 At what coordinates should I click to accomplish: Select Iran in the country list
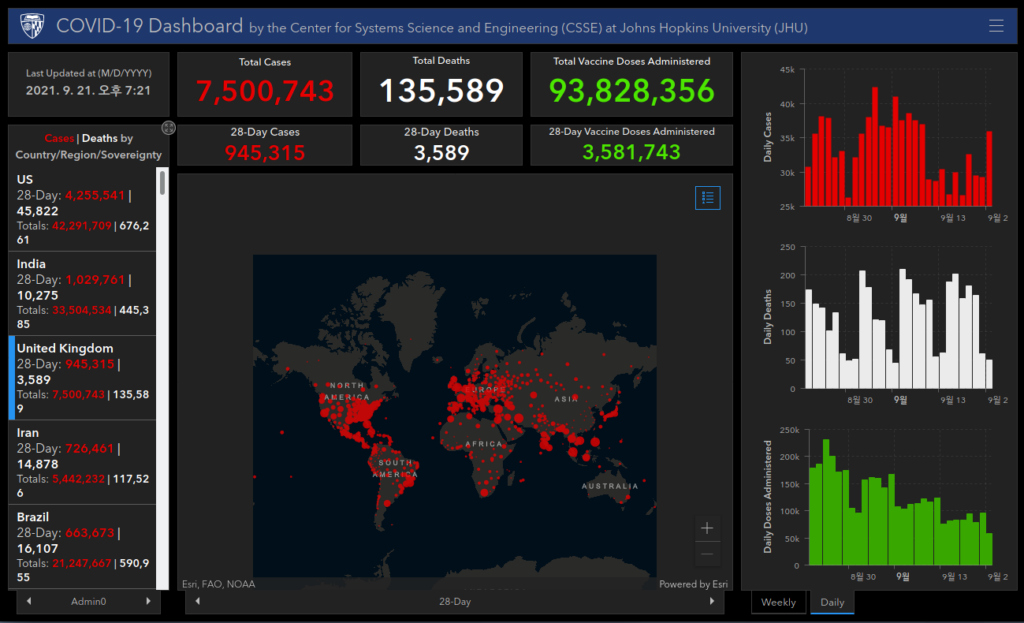[x=82, y=462]
